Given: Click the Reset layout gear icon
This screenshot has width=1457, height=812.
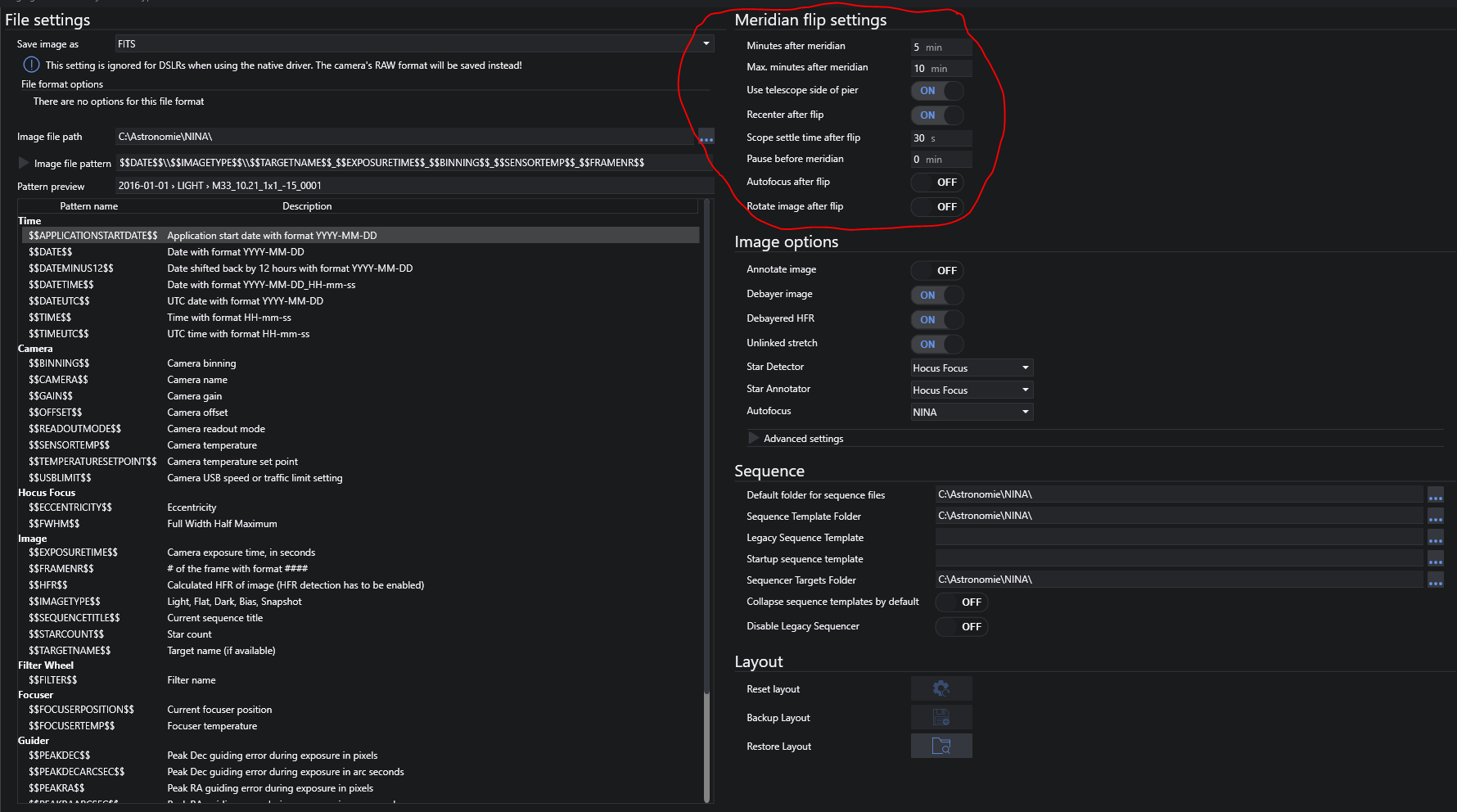Looking at the screenshot, I should [x=941, y=688].
